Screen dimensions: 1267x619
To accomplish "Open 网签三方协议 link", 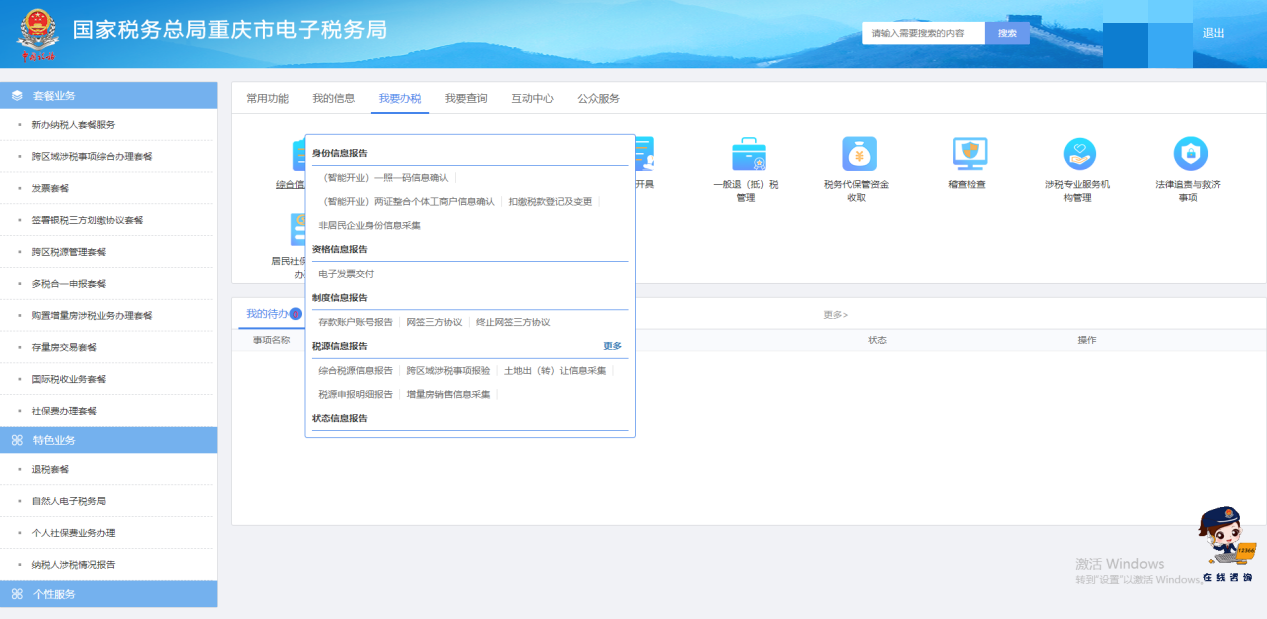I will tap(434, 322).
